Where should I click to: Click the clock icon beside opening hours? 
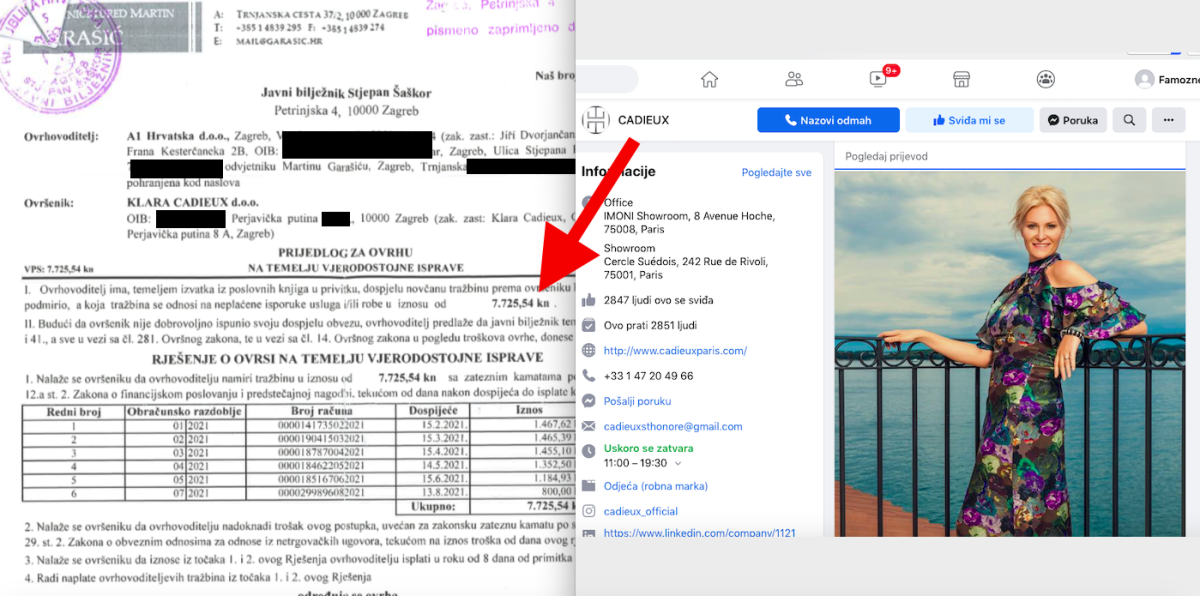tap(589, 451)
